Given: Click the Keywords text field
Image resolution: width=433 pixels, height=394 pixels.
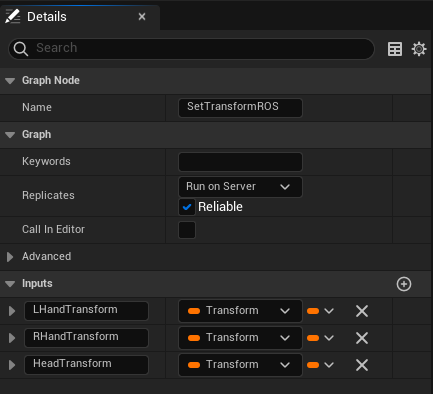Looking at the screenshot, I should [240, 162].
